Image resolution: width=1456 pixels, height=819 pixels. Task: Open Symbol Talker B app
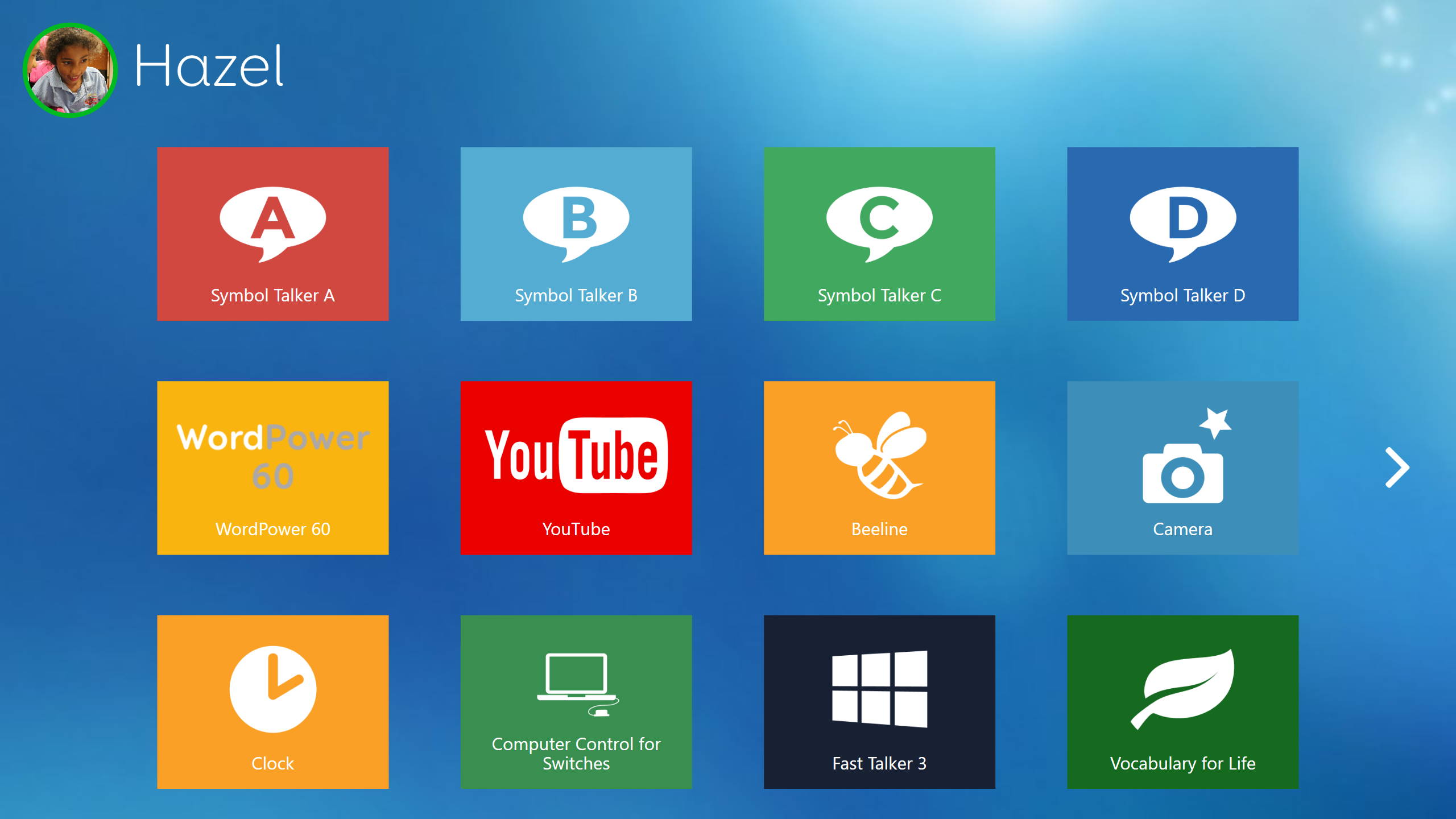click(576, 233)
